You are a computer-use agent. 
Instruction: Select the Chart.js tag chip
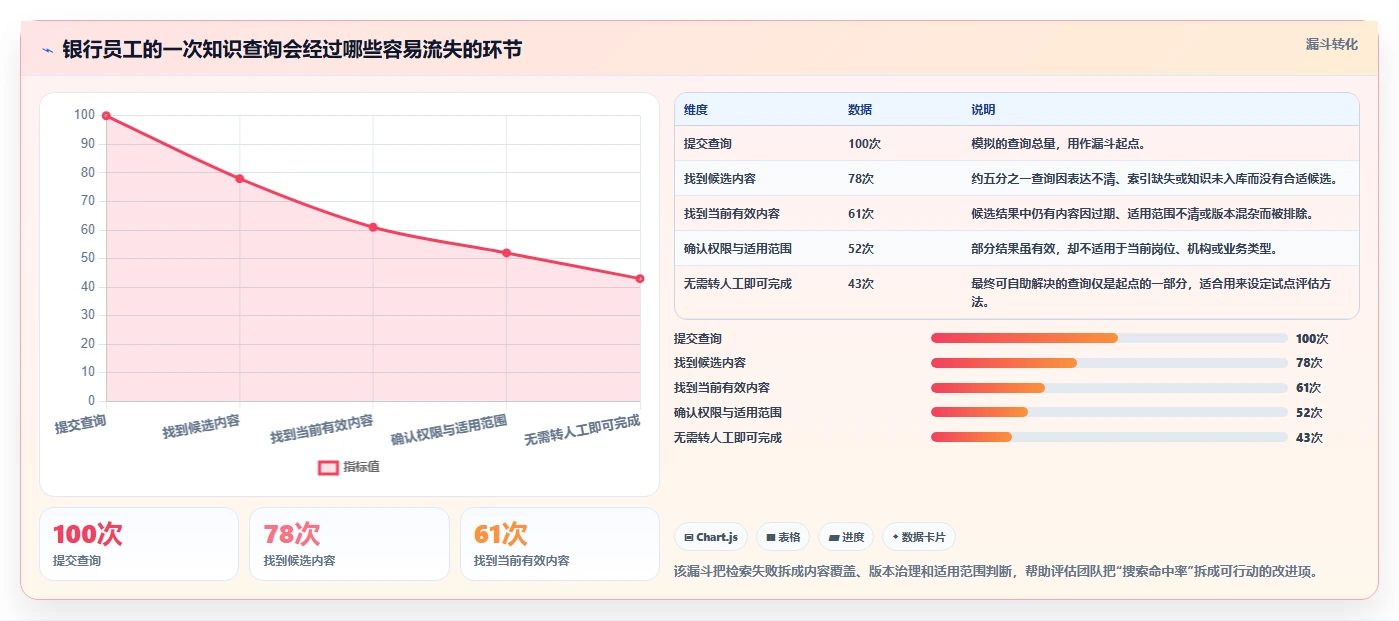(x=711, y=537)
